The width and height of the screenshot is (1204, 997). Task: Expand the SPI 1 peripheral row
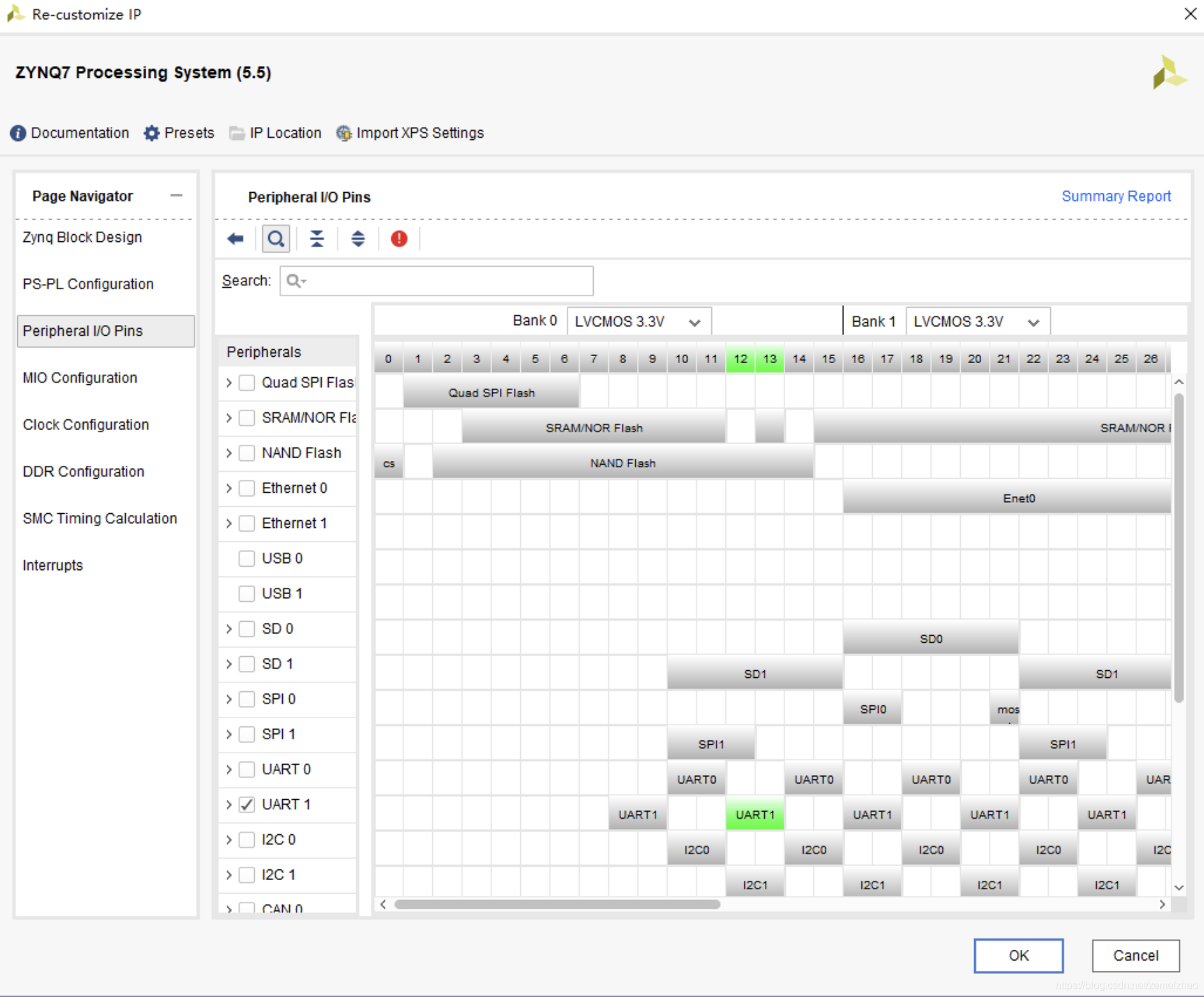tap(229, 734)
